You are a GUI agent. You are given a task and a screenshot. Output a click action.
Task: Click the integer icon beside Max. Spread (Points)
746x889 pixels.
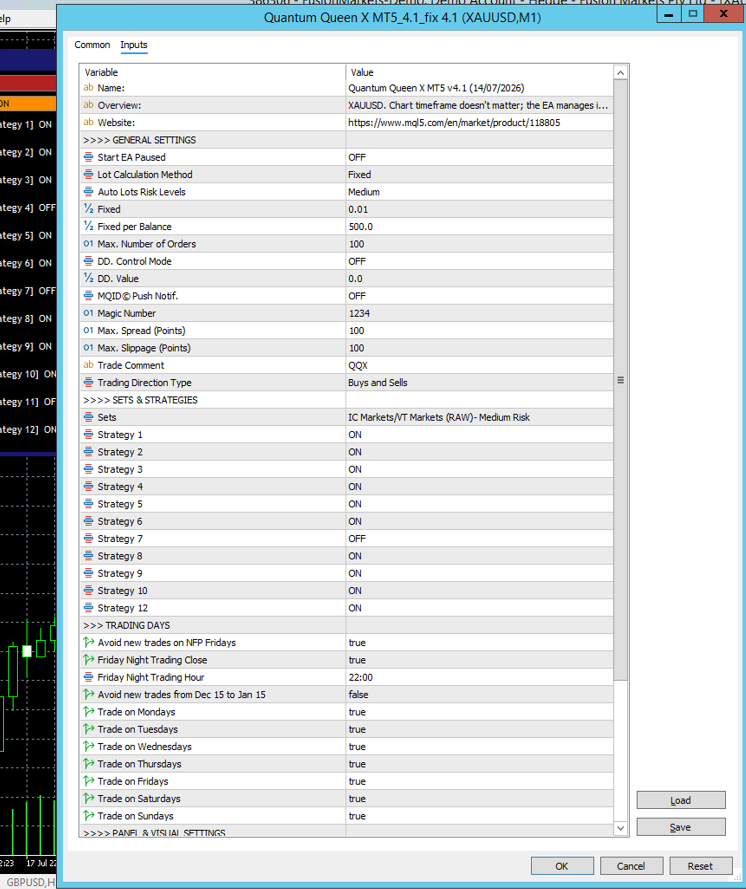click(x=88, y=331)
